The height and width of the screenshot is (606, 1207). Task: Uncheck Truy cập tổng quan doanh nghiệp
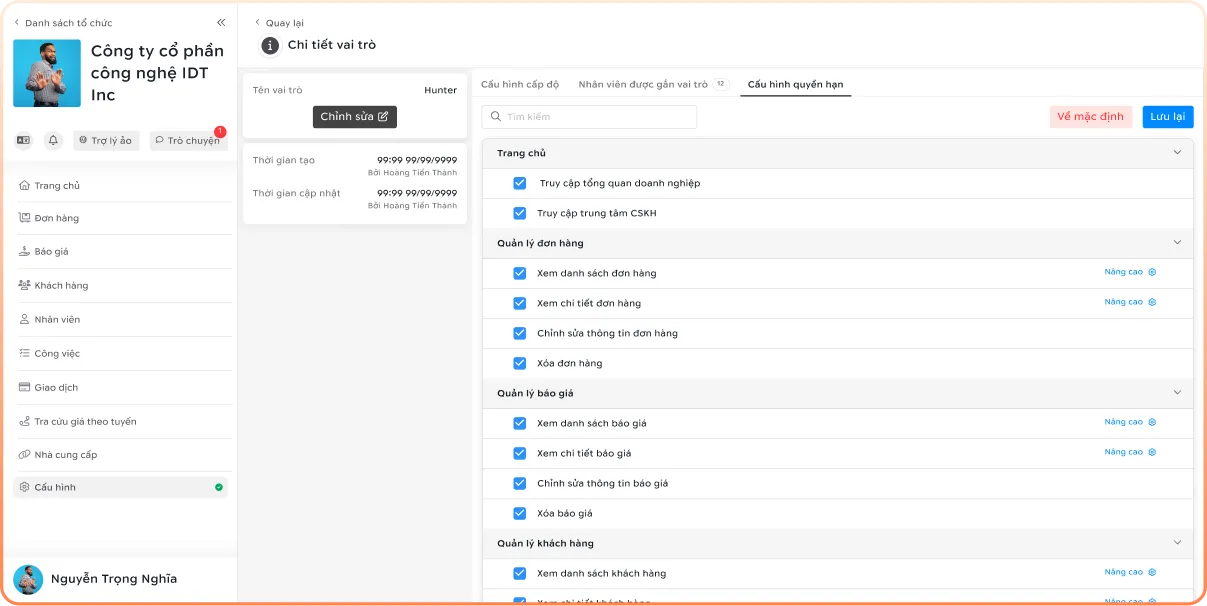tap(519, 183)
